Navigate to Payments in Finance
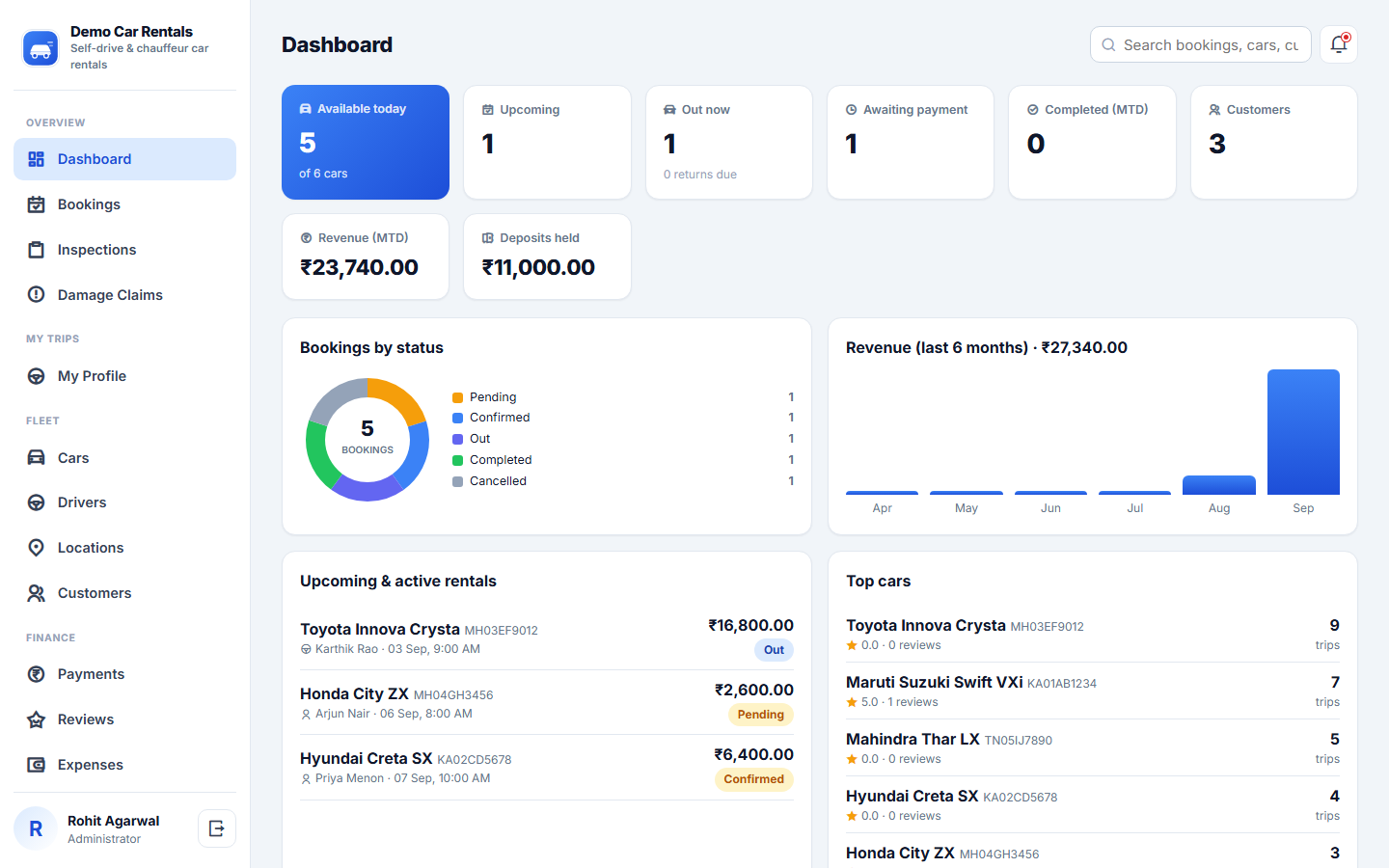1389x868 pixels. 124,674
